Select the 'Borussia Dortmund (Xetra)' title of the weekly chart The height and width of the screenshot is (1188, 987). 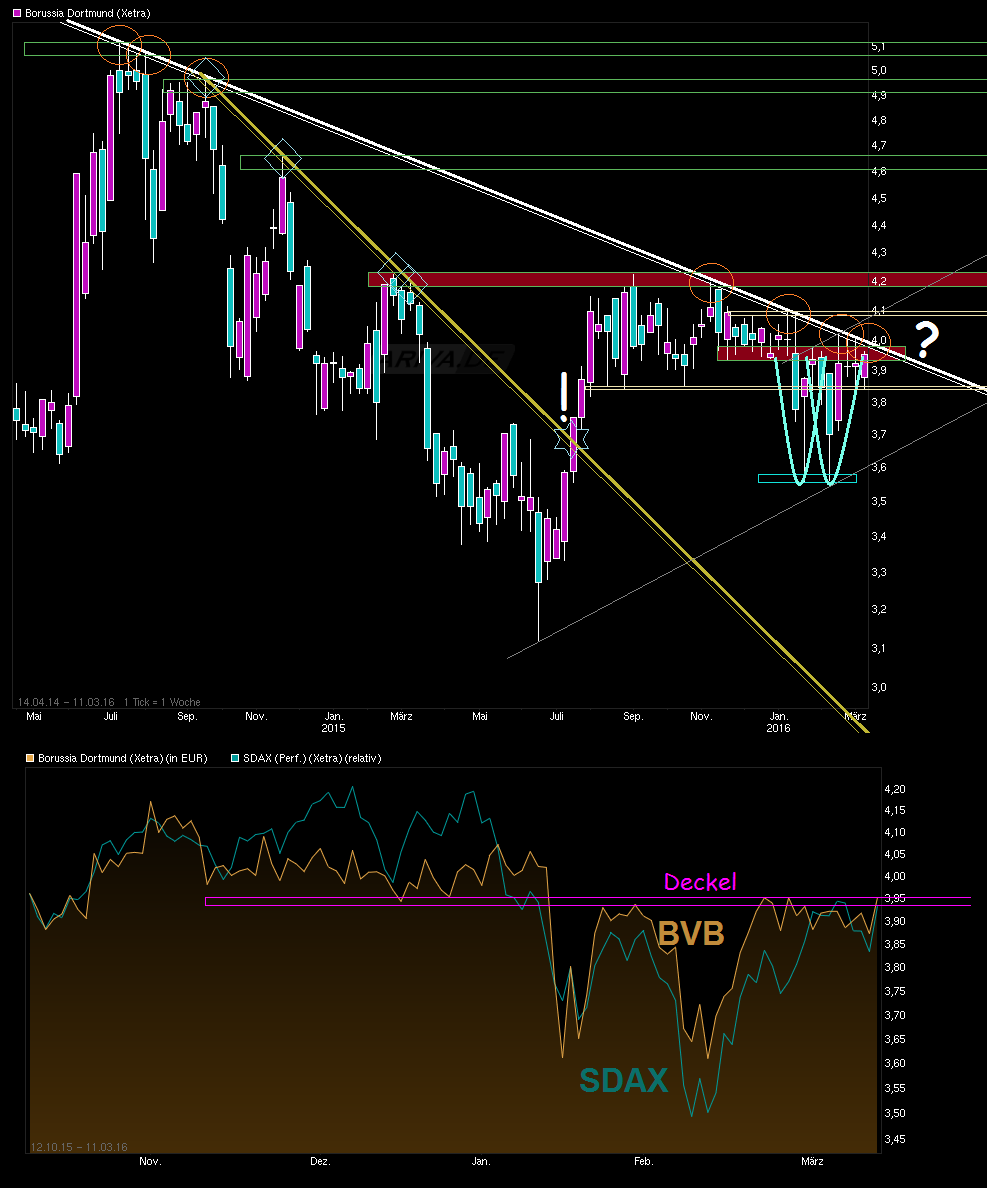click(x=88, y=14)
